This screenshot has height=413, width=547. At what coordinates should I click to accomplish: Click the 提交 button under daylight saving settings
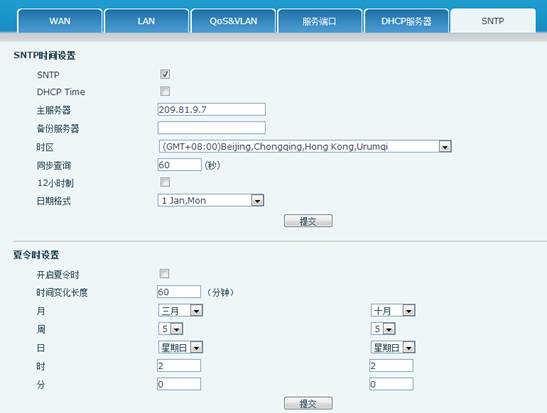[x=308, y=403]
